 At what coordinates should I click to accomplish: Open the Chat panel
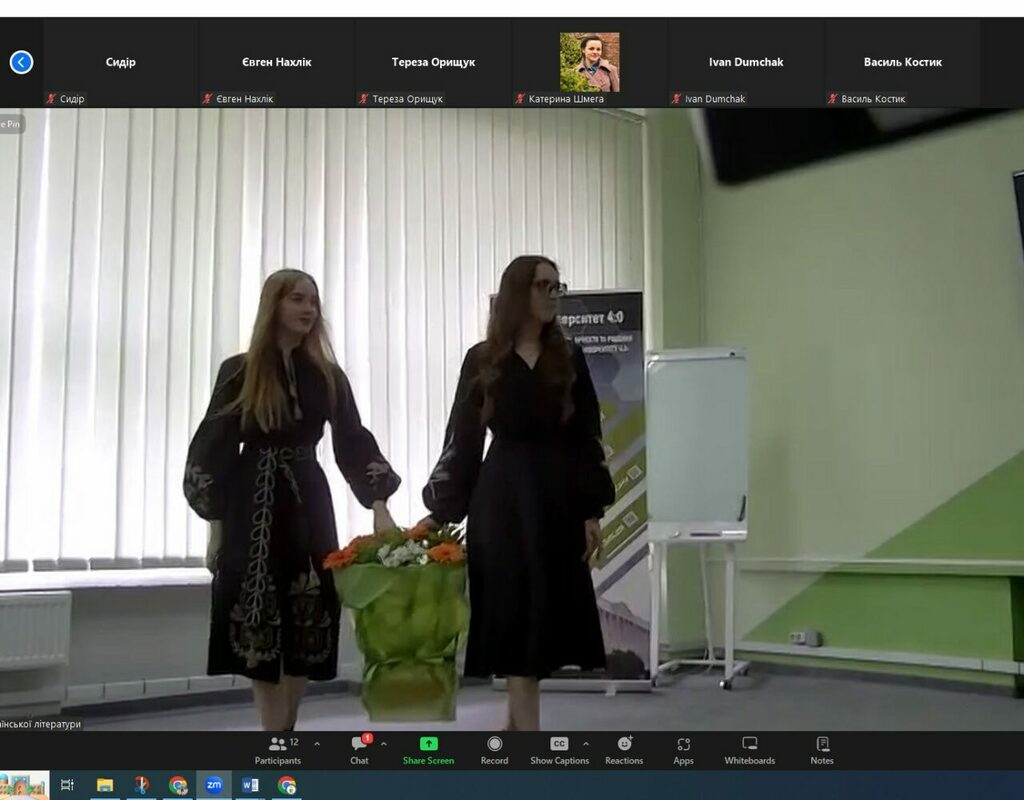pos(359,750)
